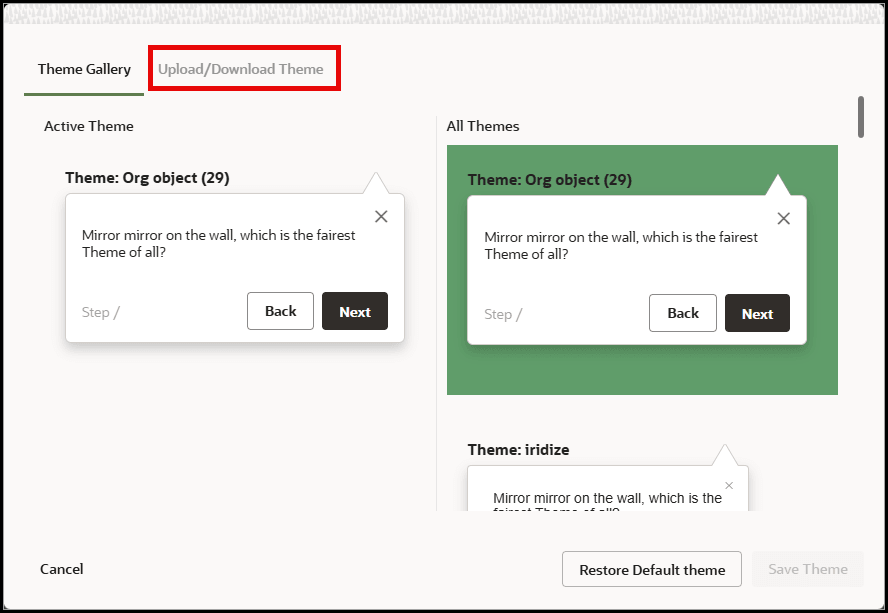The image size is (888, 613).
Task: Click Back inside the green Org object popup
Action: point(683,313)
